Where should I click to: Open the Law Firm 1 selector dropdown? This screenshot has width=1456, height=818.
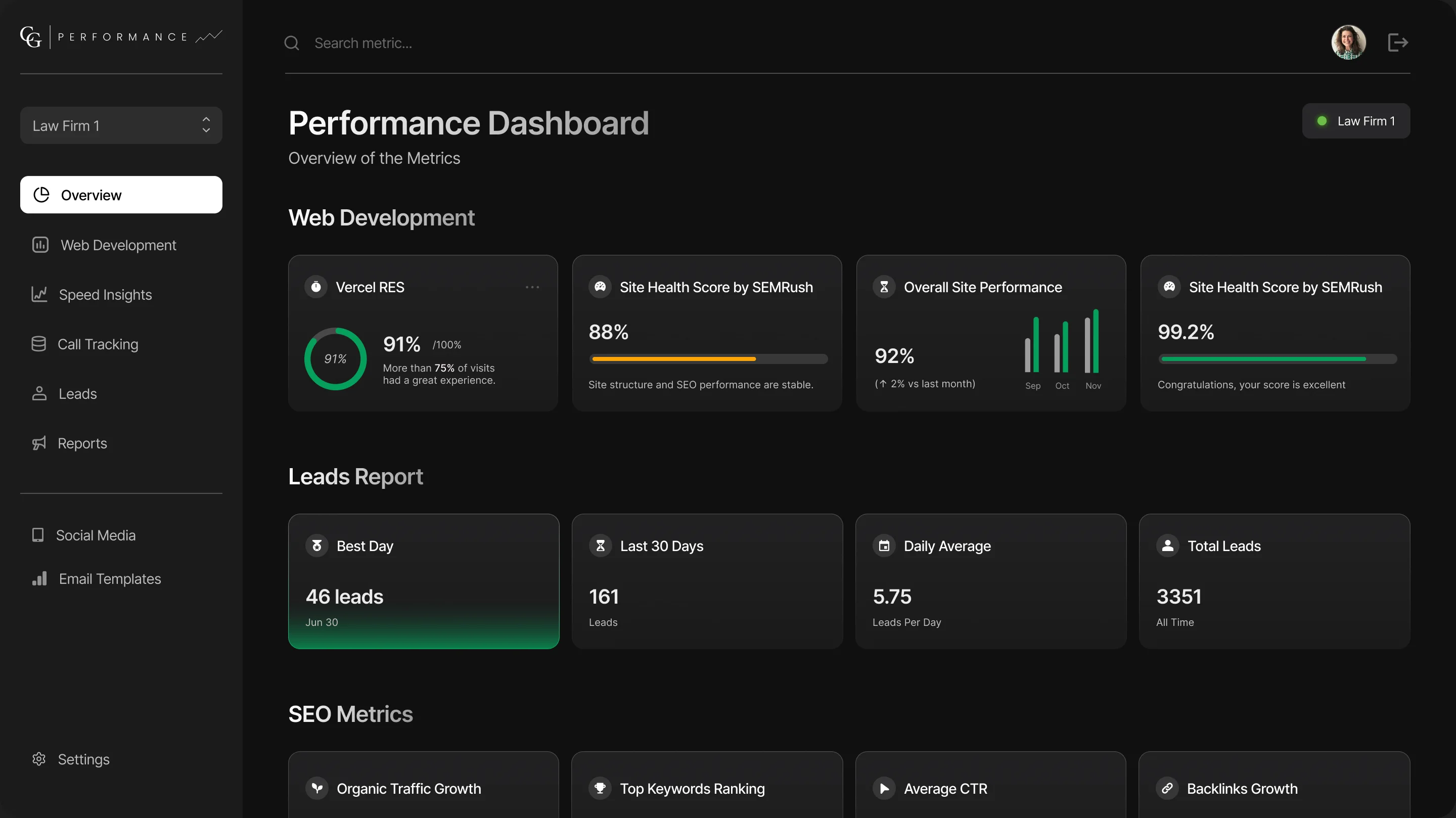point(121,125)
